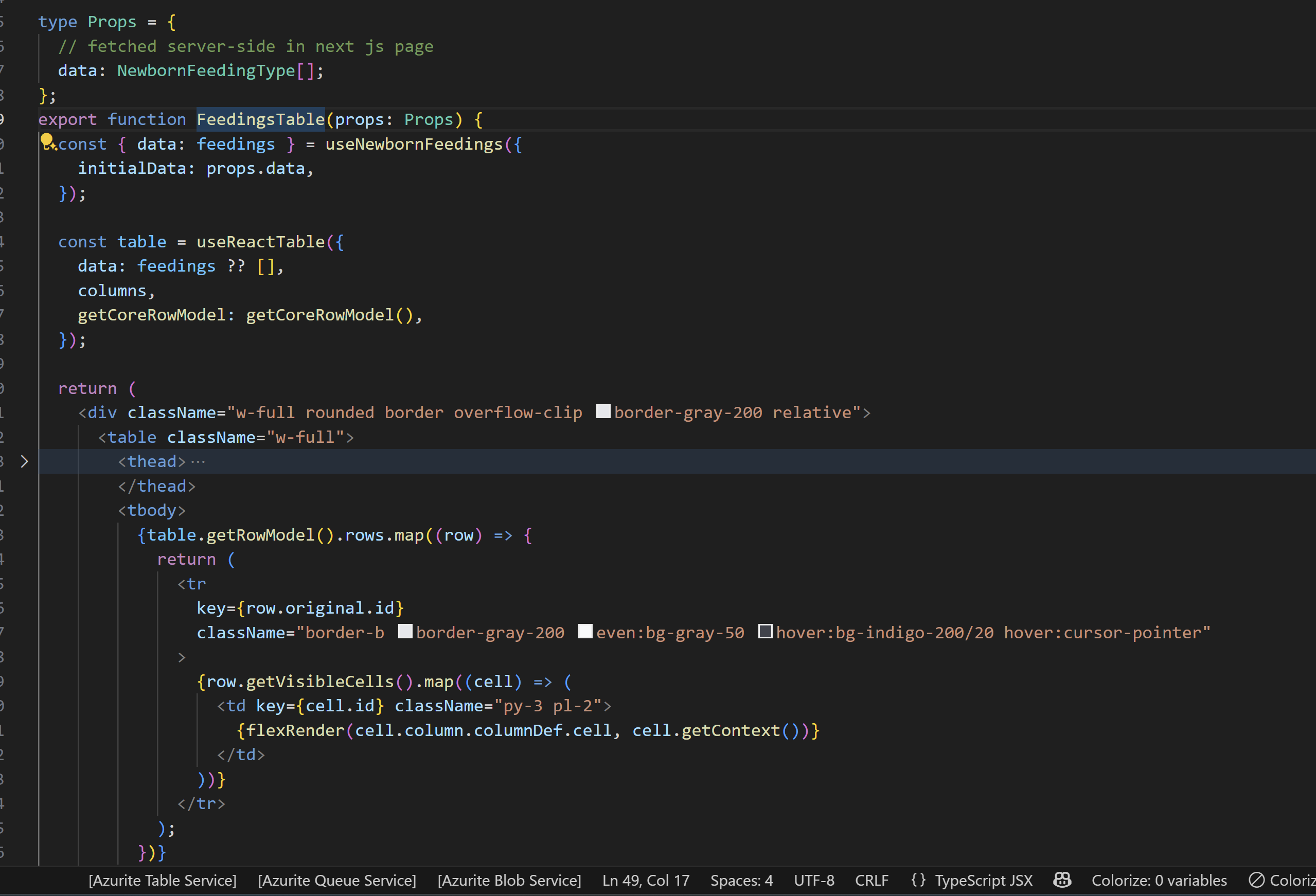Open the hover:bg-indigo-200/20 color swatch

coord(765,631)
